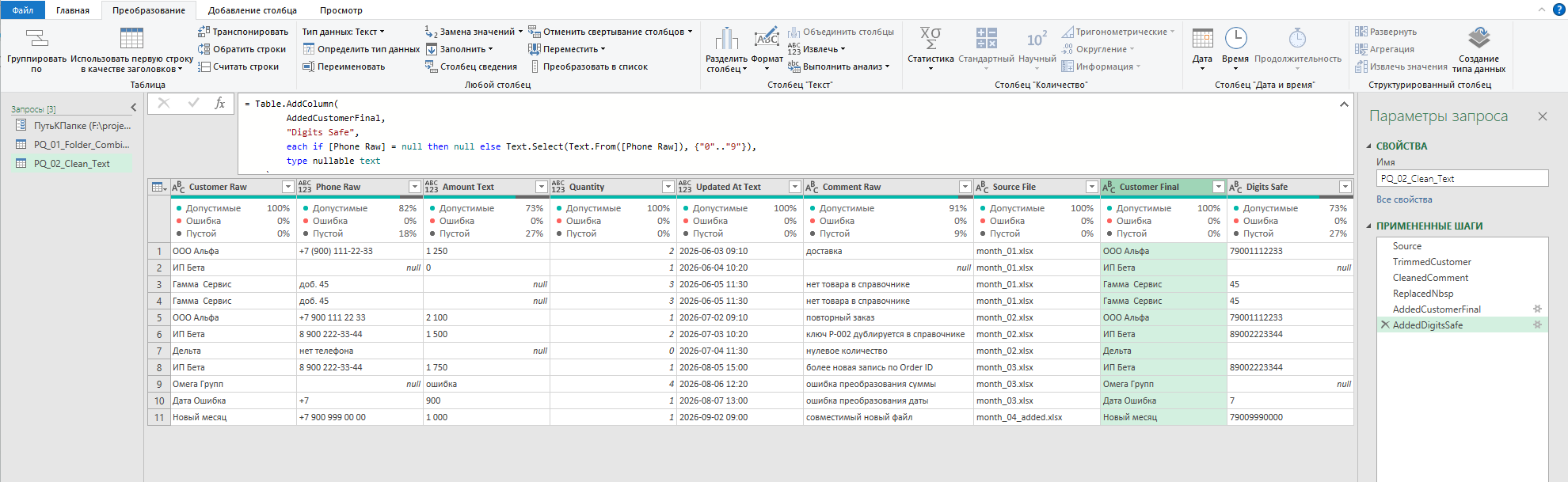Click the fx formula icon

(x=220, y=103)
